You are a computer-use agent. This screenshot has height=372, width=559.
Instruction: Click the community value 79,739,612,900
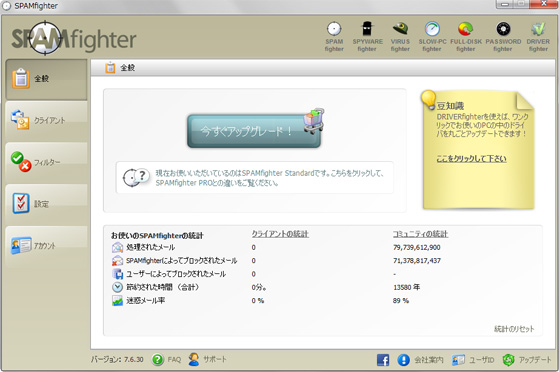(x=417, y=247)
